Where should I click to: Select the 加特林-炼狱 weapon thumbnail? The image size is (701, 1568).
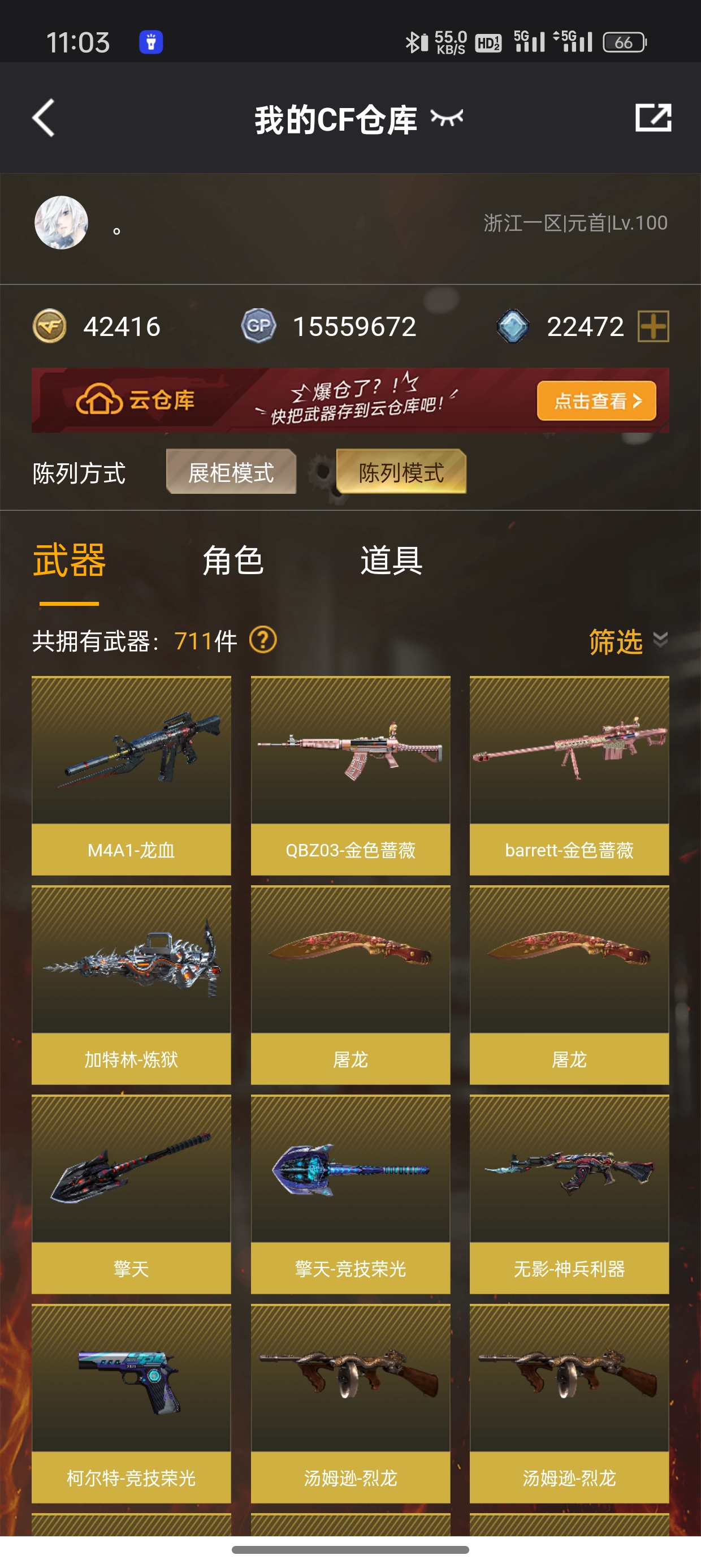click(x=131, y=959)
